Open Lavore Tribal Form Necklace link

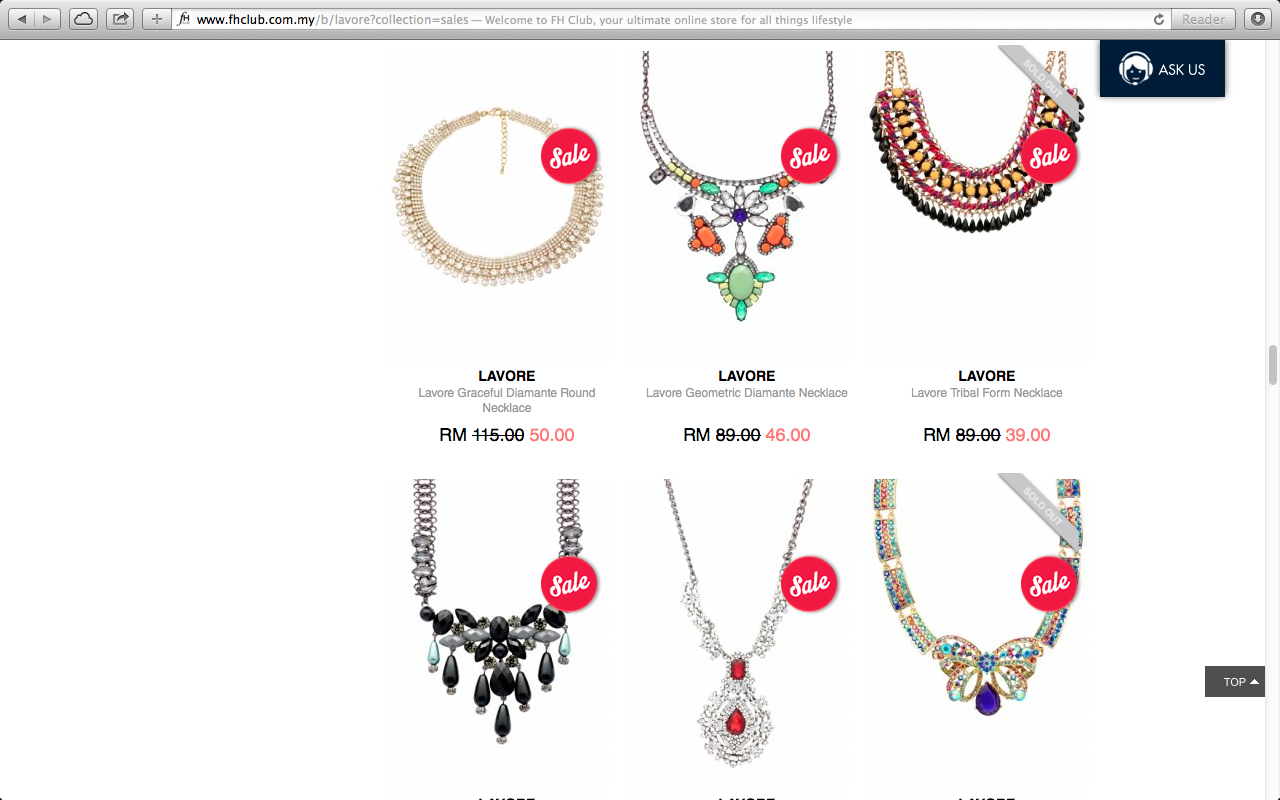(987, 393)
